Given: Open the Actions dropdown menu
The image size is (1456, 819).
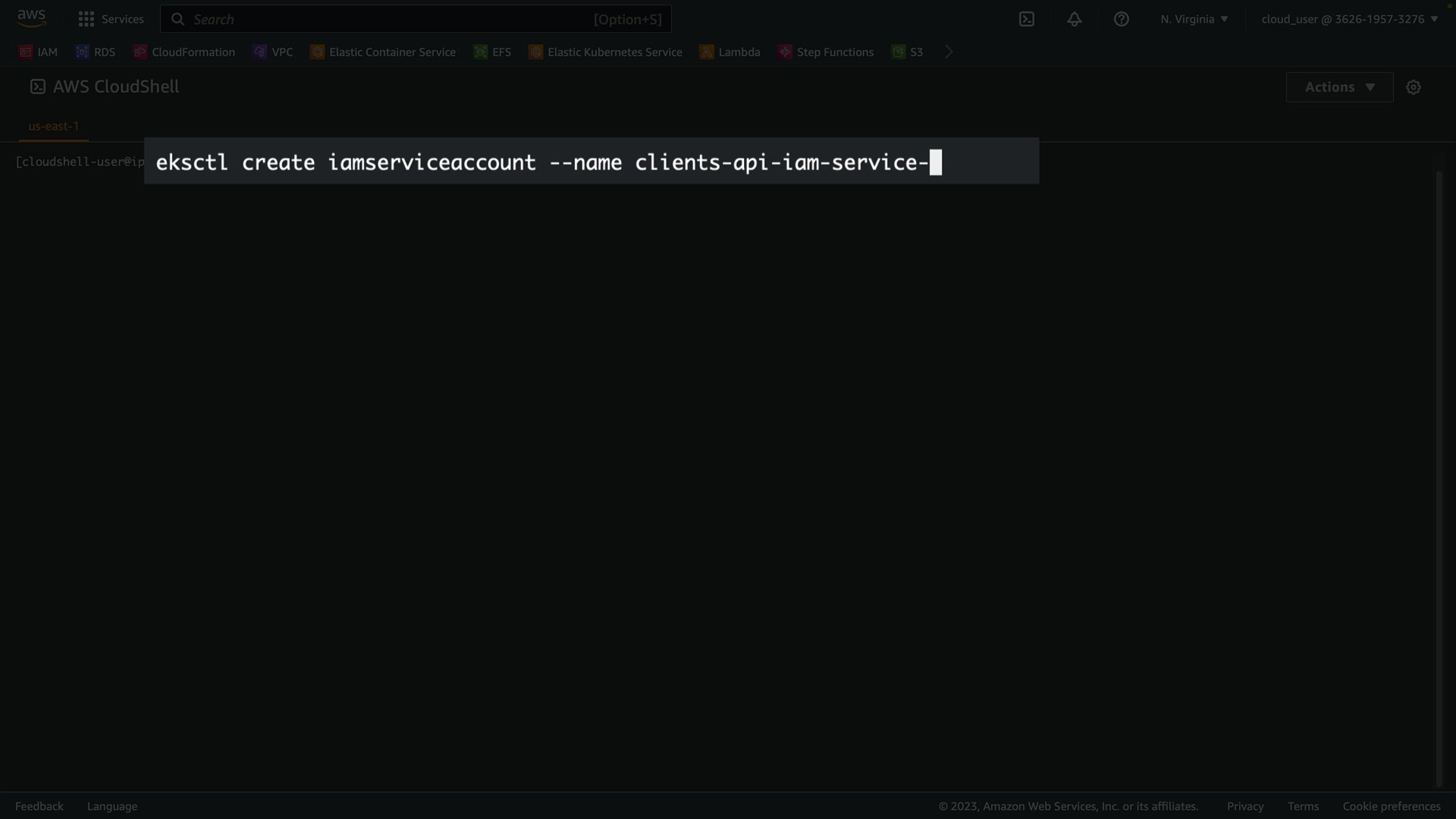Looking at the screenshot, I should point(1339,87).
